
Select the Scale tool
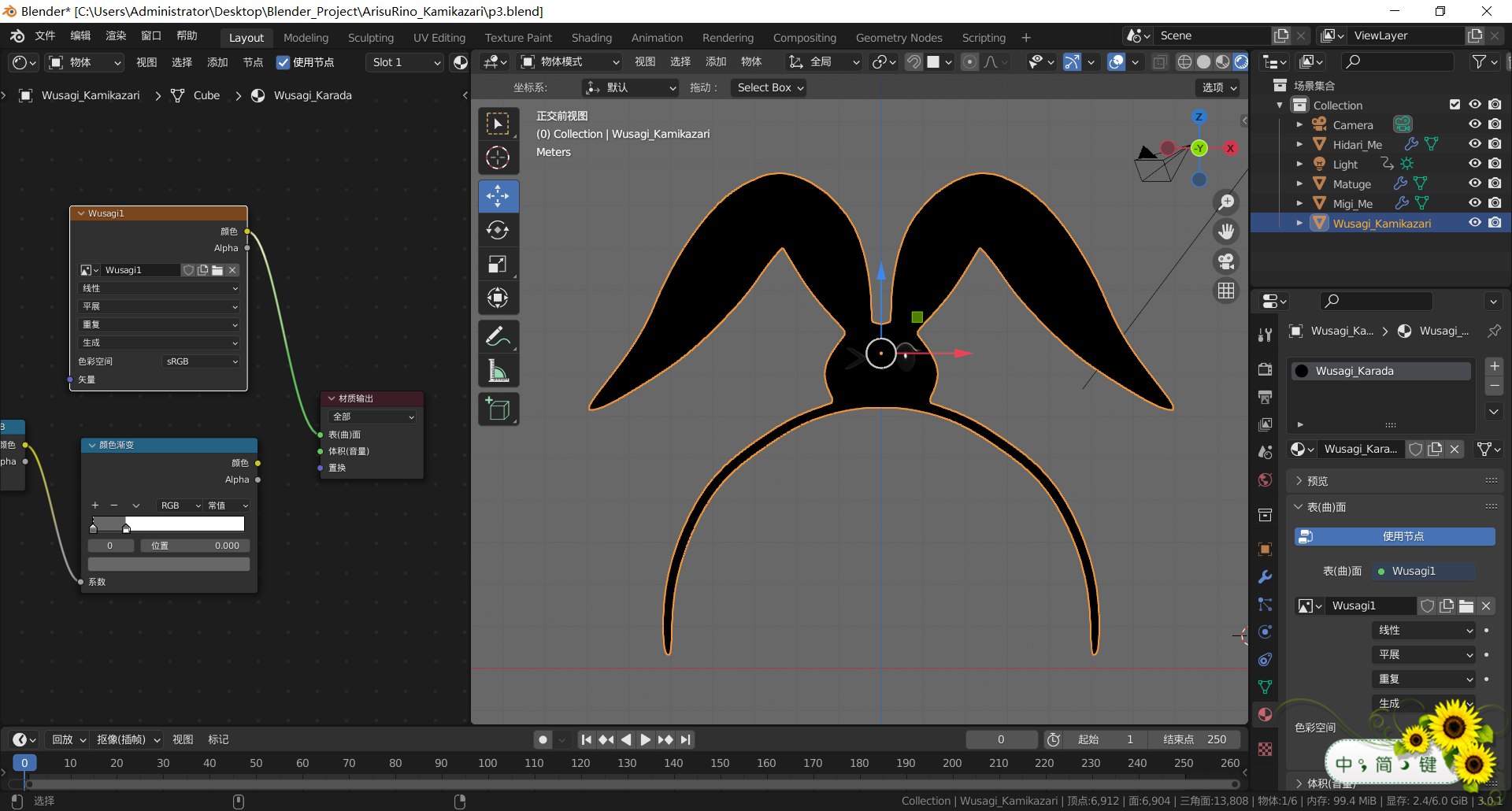pyautogui.click(x=498, y=264)
